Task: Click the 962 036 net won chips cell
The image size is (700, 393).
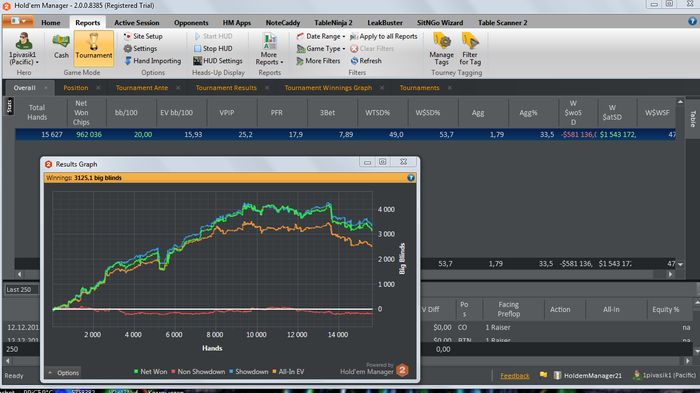Action: click(x=88, y=134)
